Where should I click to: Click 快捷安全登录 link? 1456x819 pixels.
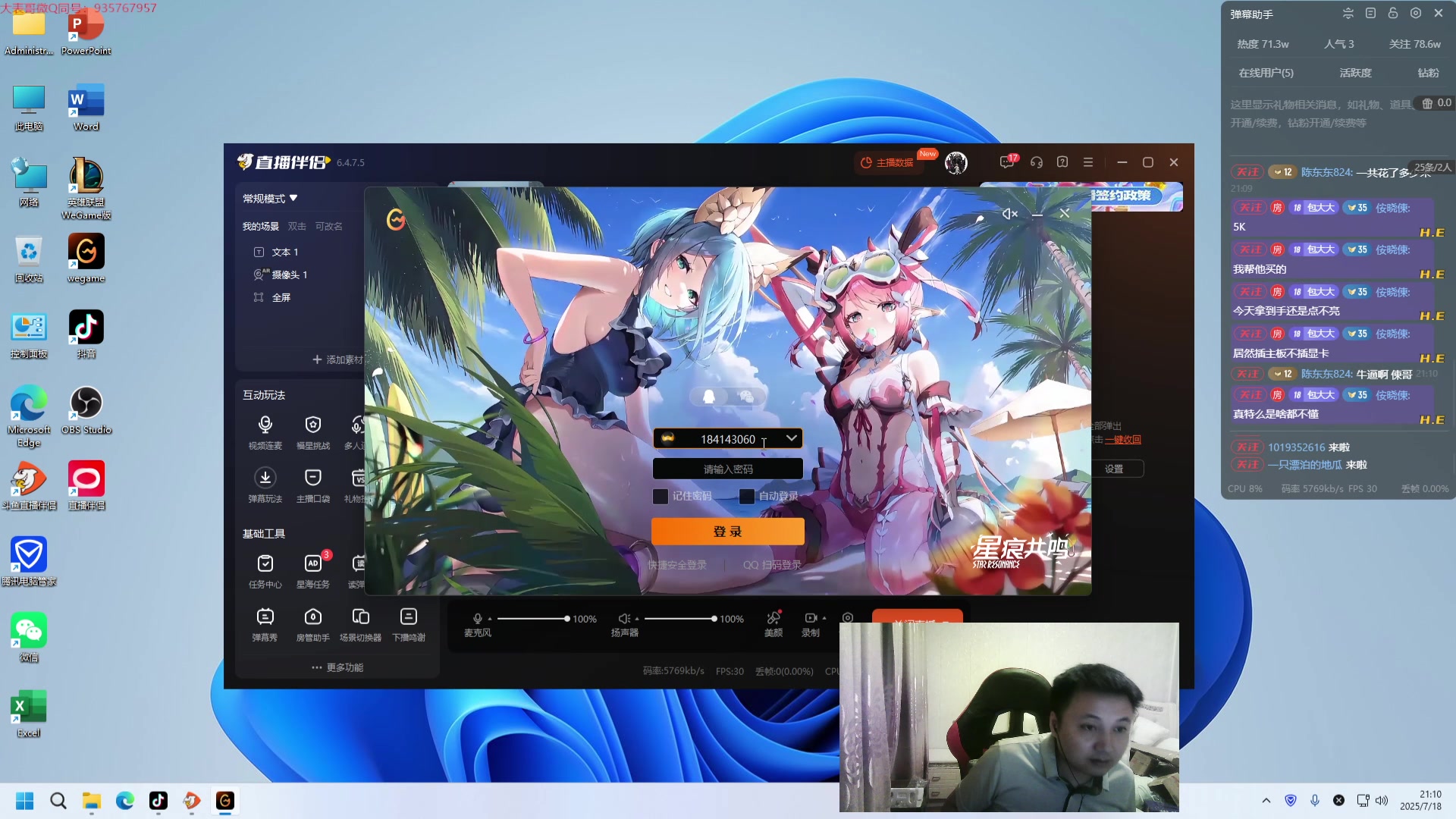coord(676,565)
